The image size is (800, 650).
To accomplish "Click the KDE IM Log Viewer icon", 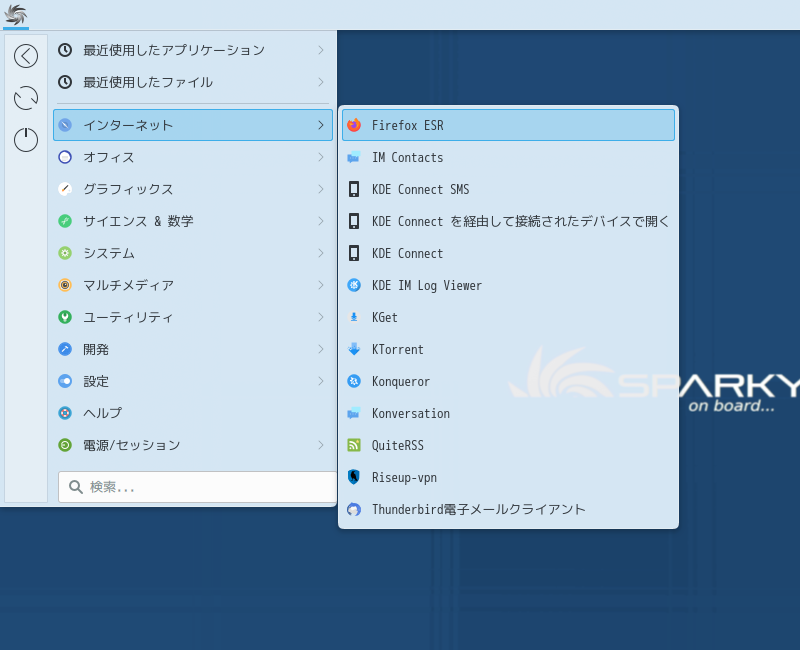I will tap(354, 285).
